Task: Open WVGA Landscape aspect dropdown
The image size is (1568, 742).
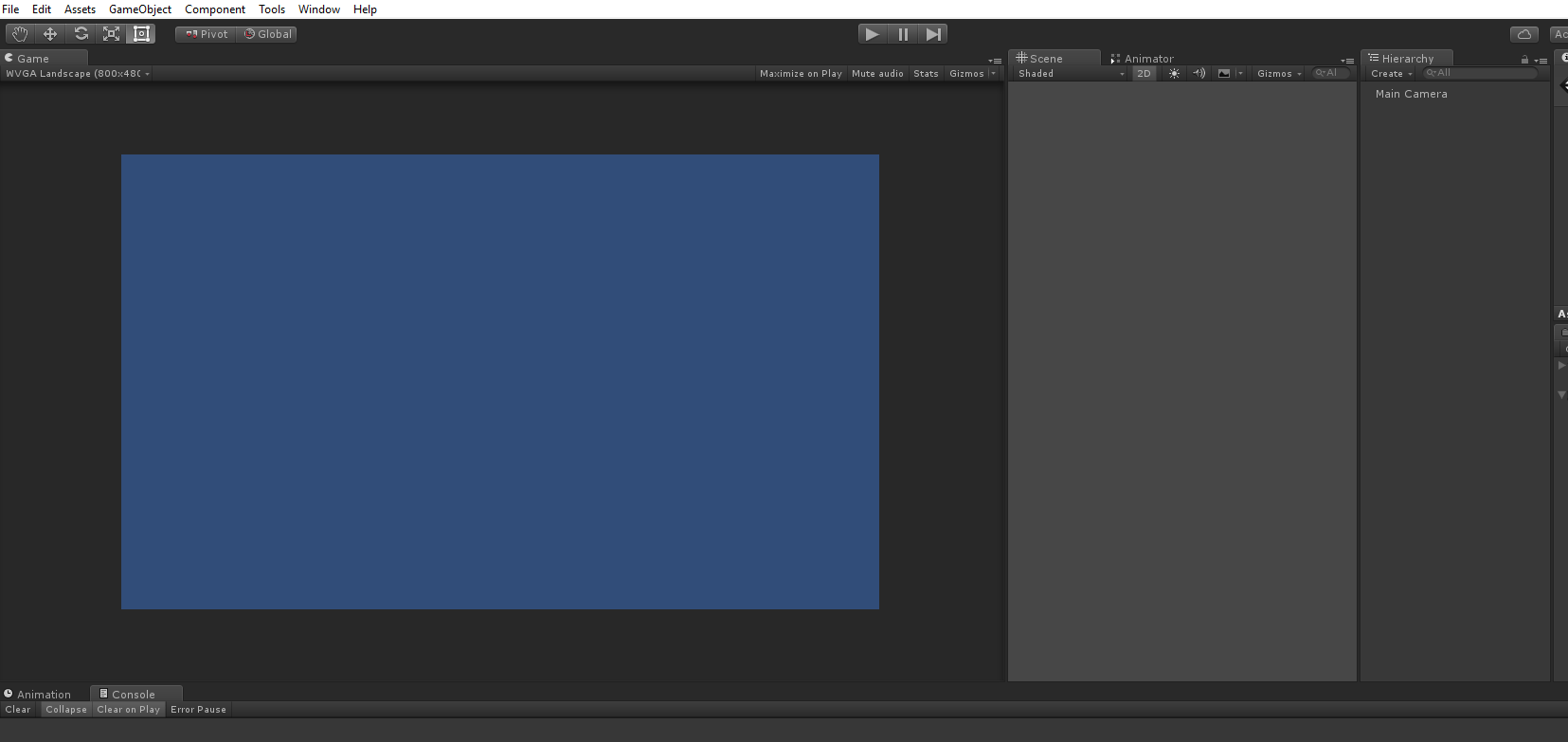Action: 78,73
